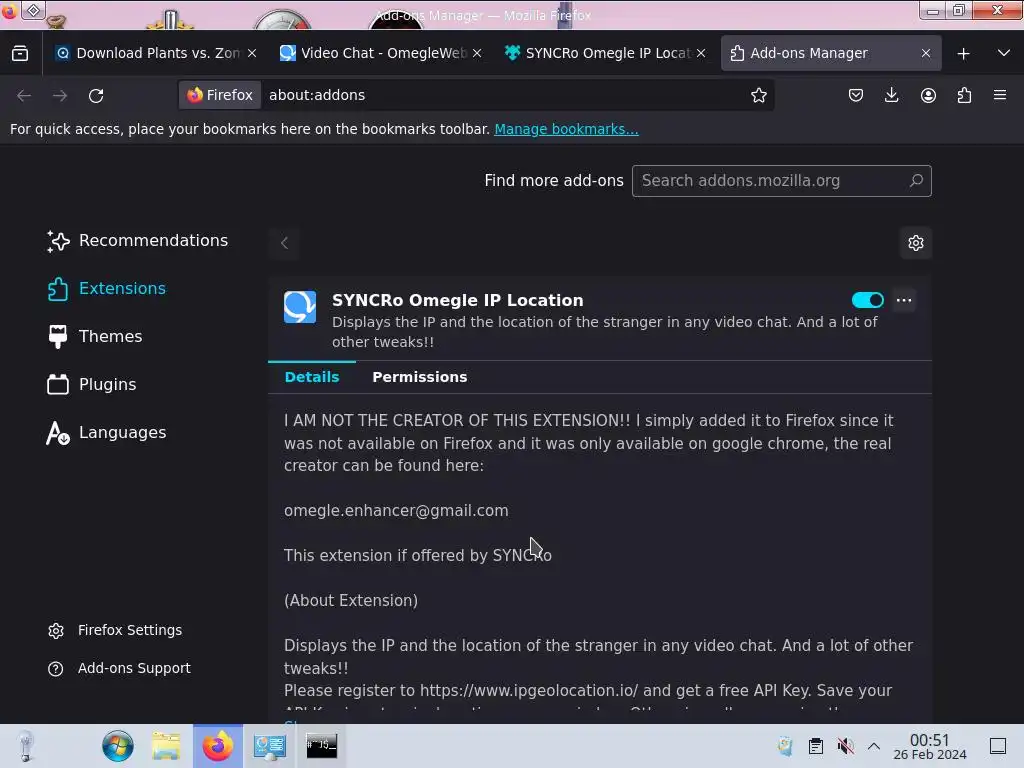Open Add-ons Support link
The height and width of the screenshot is (768, 1024).
coord(119,669)
